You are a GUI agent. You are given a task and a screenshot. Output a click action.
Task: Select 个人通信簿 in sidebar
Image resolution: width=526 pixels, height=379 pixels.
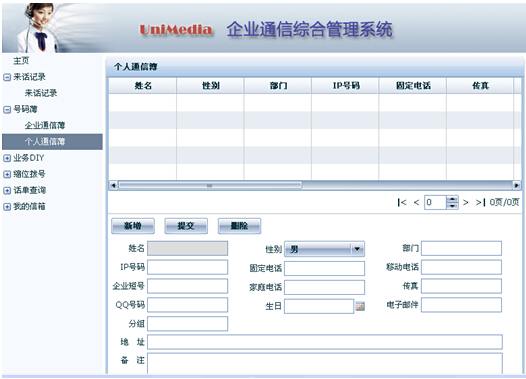[52, 142]
